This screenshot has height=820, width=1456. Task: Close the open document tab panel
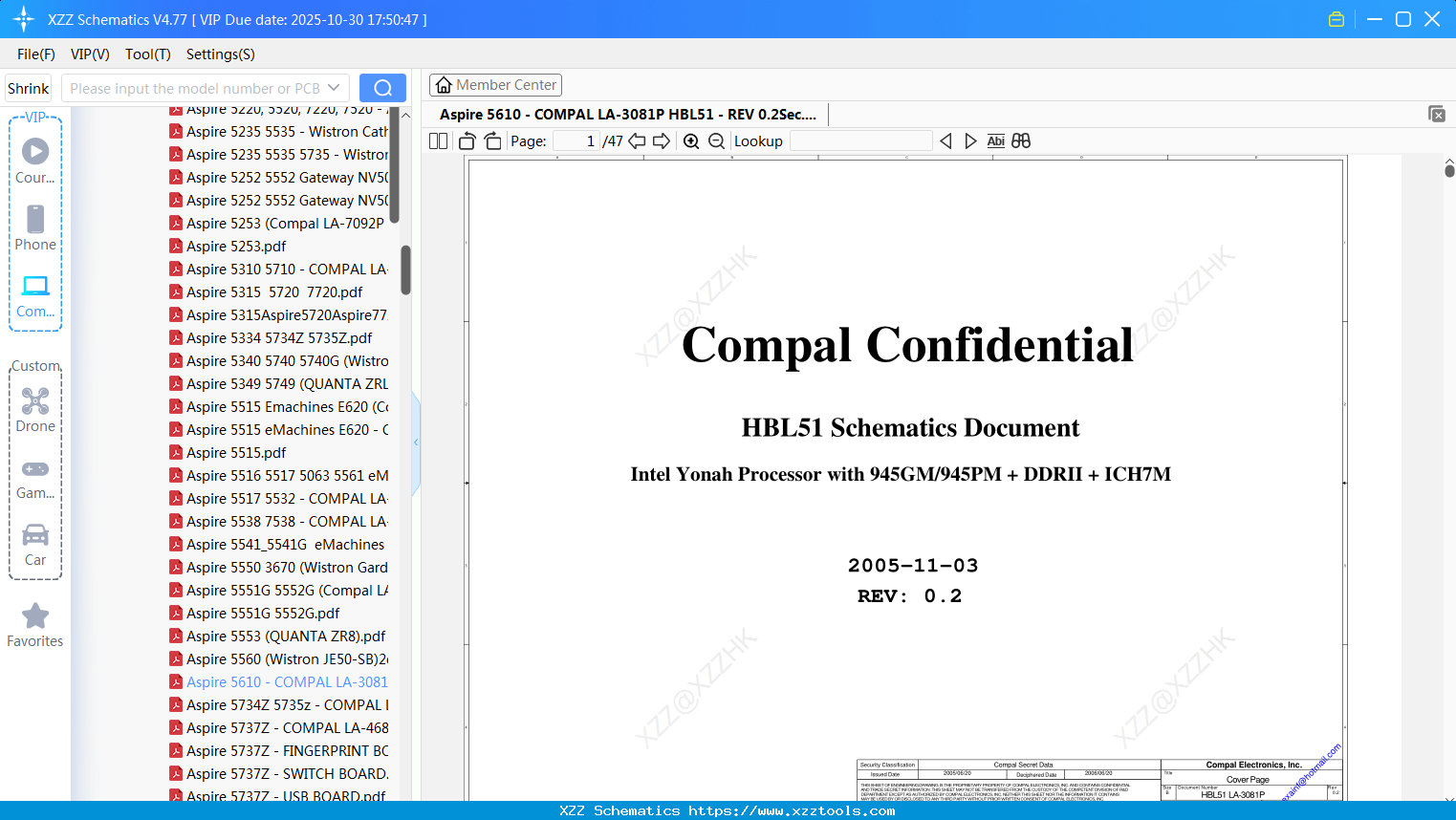tap(1437, 114)
